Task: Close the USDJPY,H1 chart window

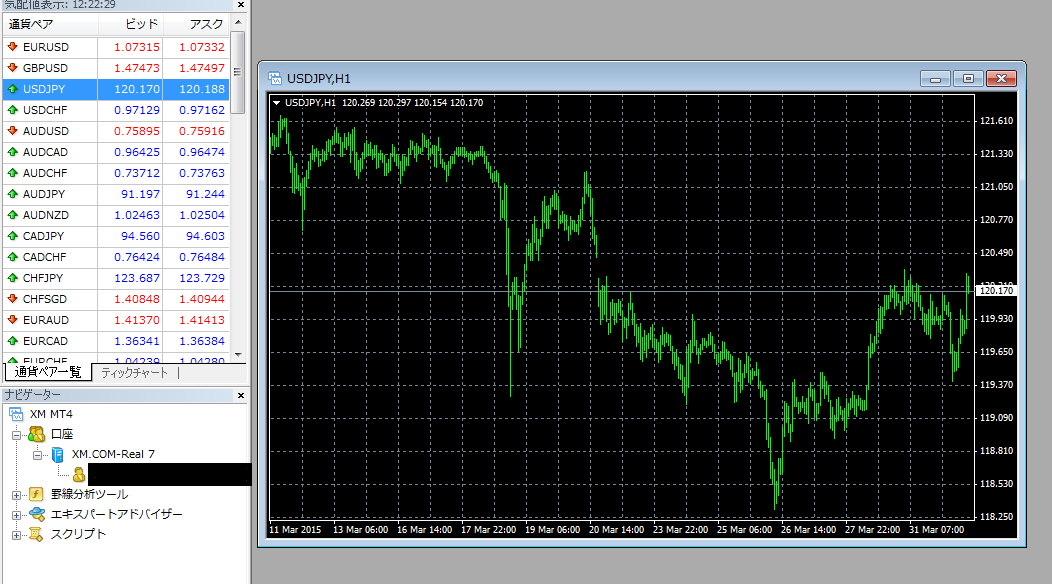Action: pos(1001,79)
